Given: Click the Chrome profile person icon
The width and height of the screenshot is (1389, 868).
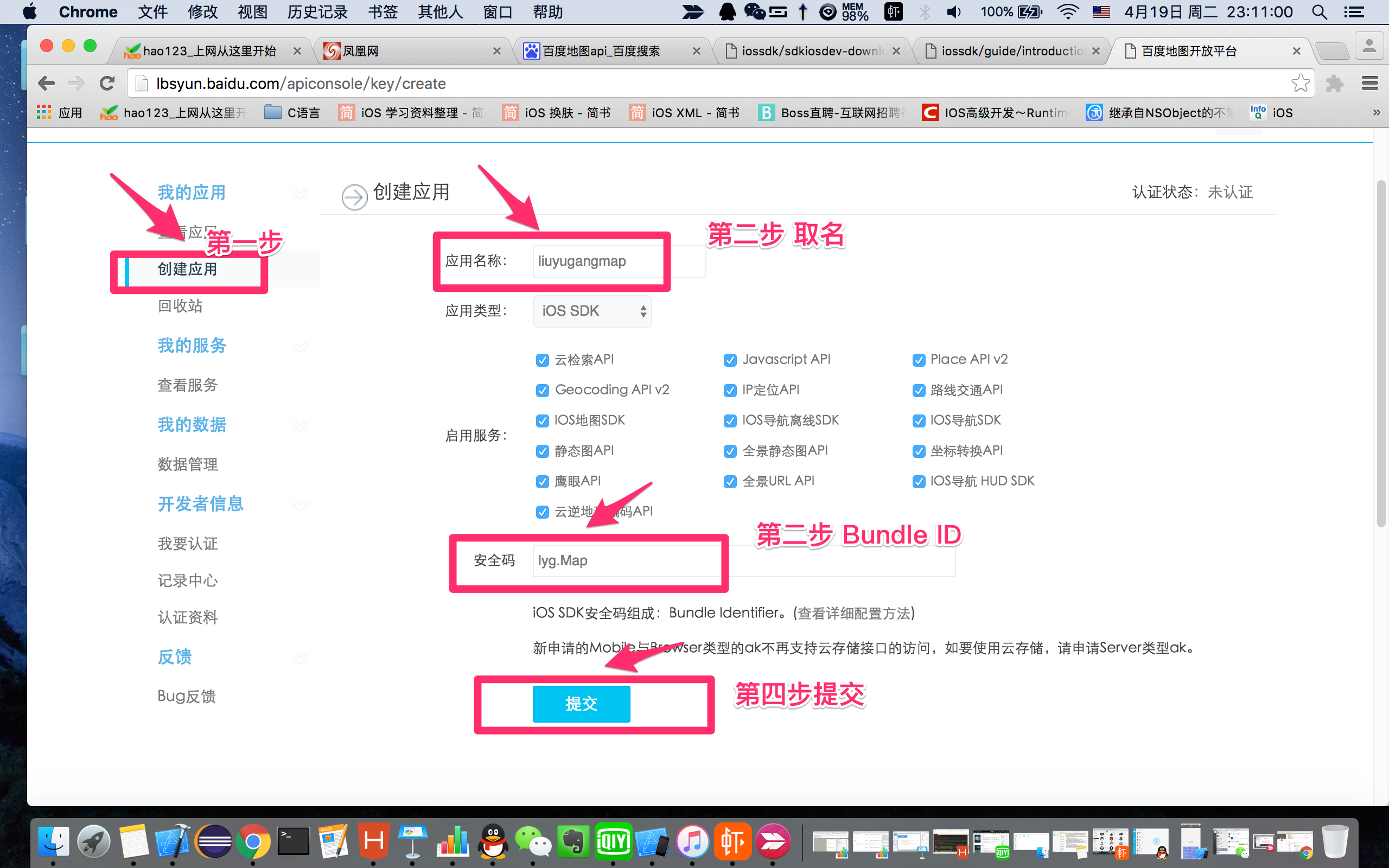Looking at the screenshot, I should 1369,46.
